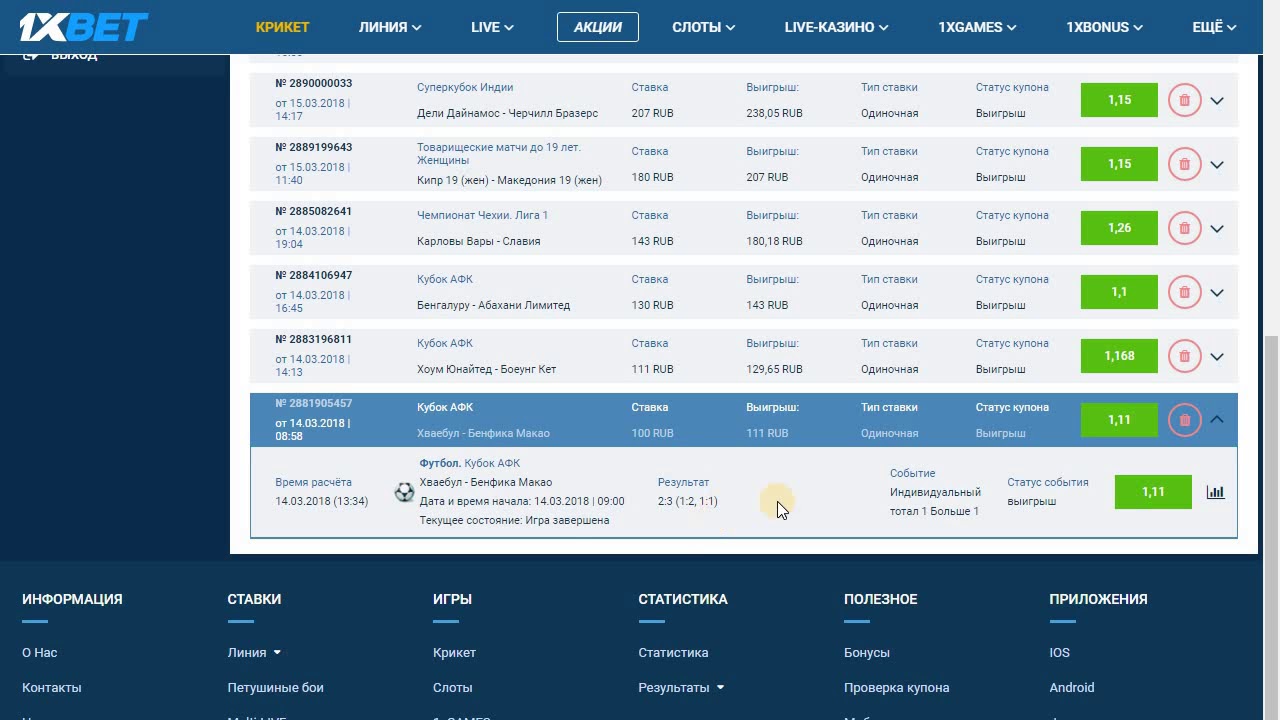Viewport: 1280px width, 720px height.
Task: Delete coupon № 2890000033 with trash icon
Action: [x=1185, y=100]
